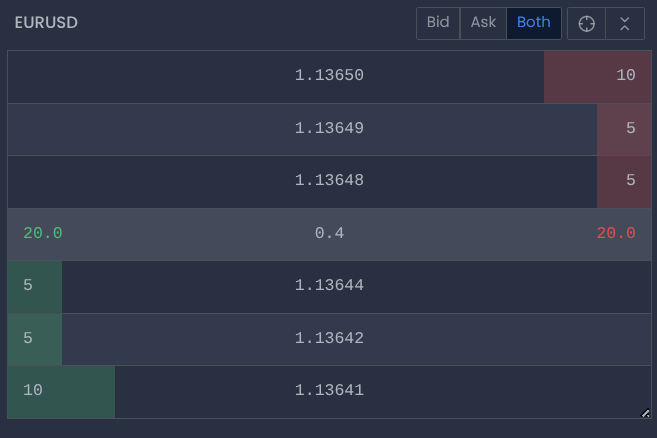
Task: Collapse the order book panel
Action: click(x=625, y=23)
